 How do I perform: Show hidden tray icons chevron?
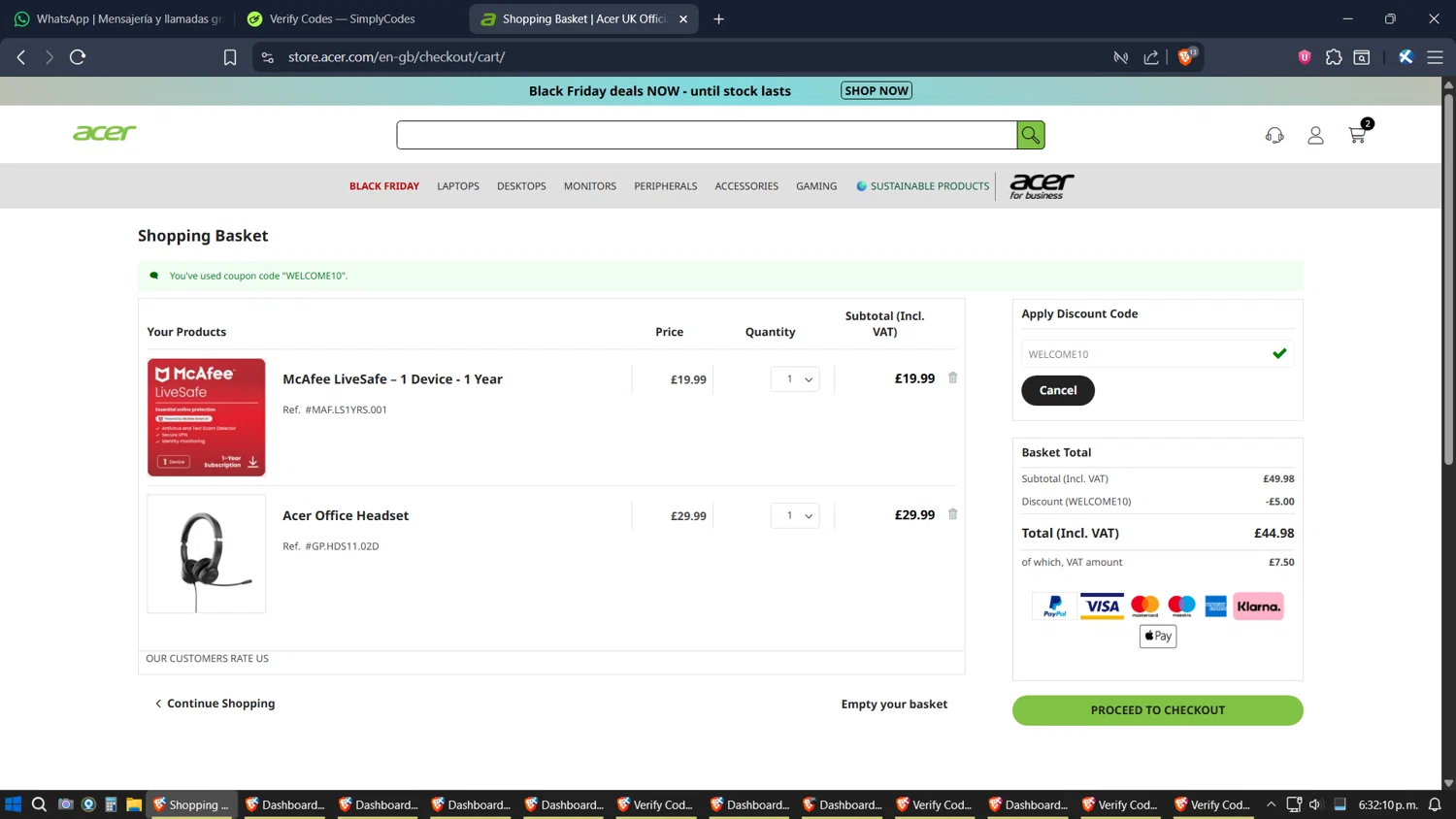click(1271, 804)
